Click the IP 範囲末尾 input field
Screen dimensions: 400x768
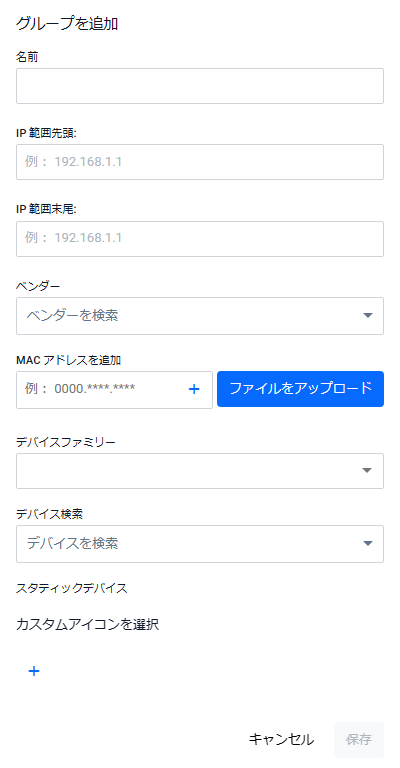coord(200,239)
